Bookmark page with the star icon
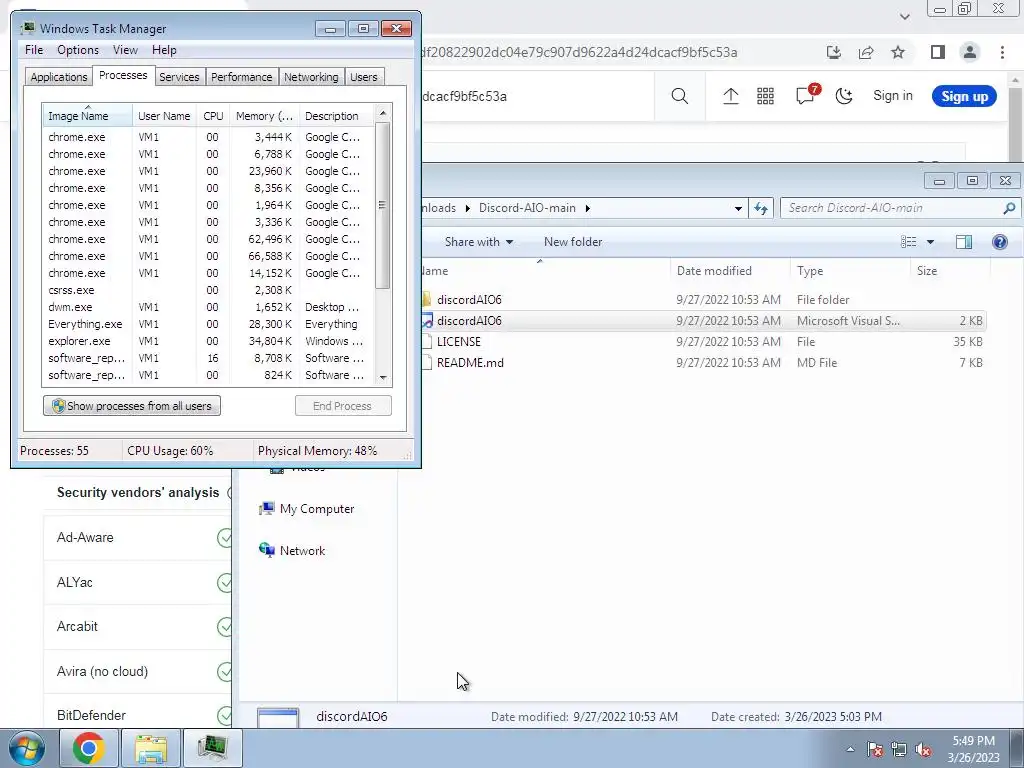 tap(898, 52)
